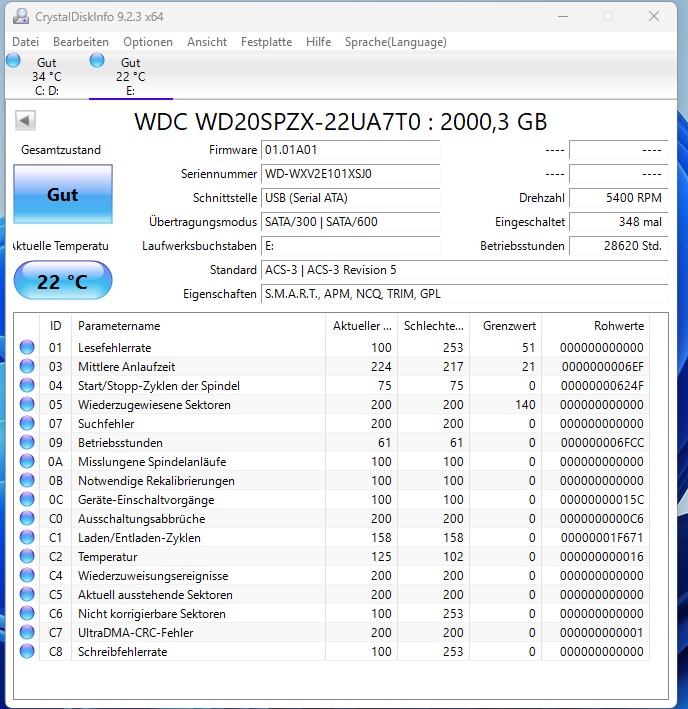Open the Hilfe menu
The image size is (688, 709).
coord(318,42)
